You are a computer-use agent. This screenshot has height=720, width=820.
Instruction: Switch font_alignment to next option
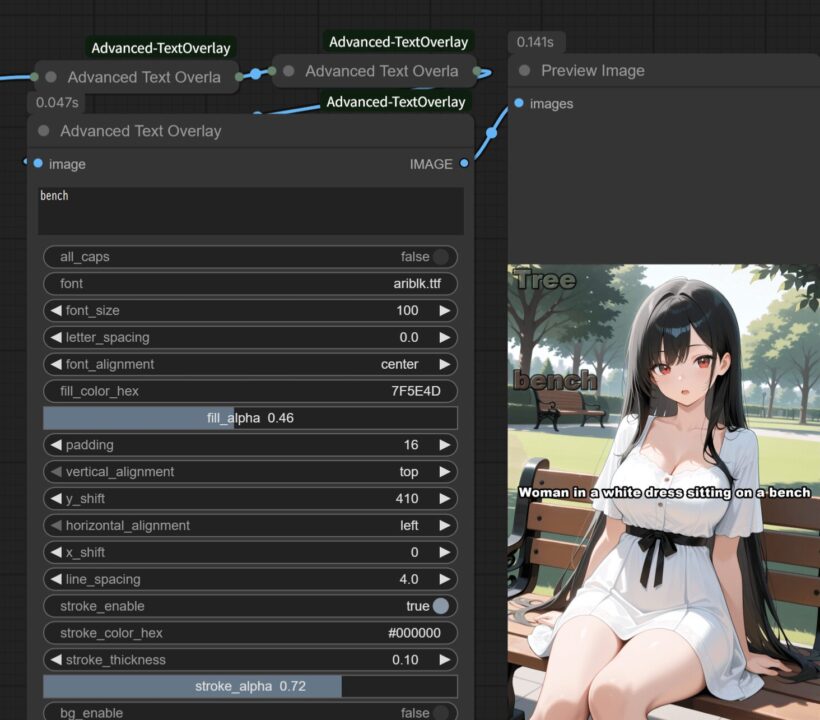click(x=445, y=364)
